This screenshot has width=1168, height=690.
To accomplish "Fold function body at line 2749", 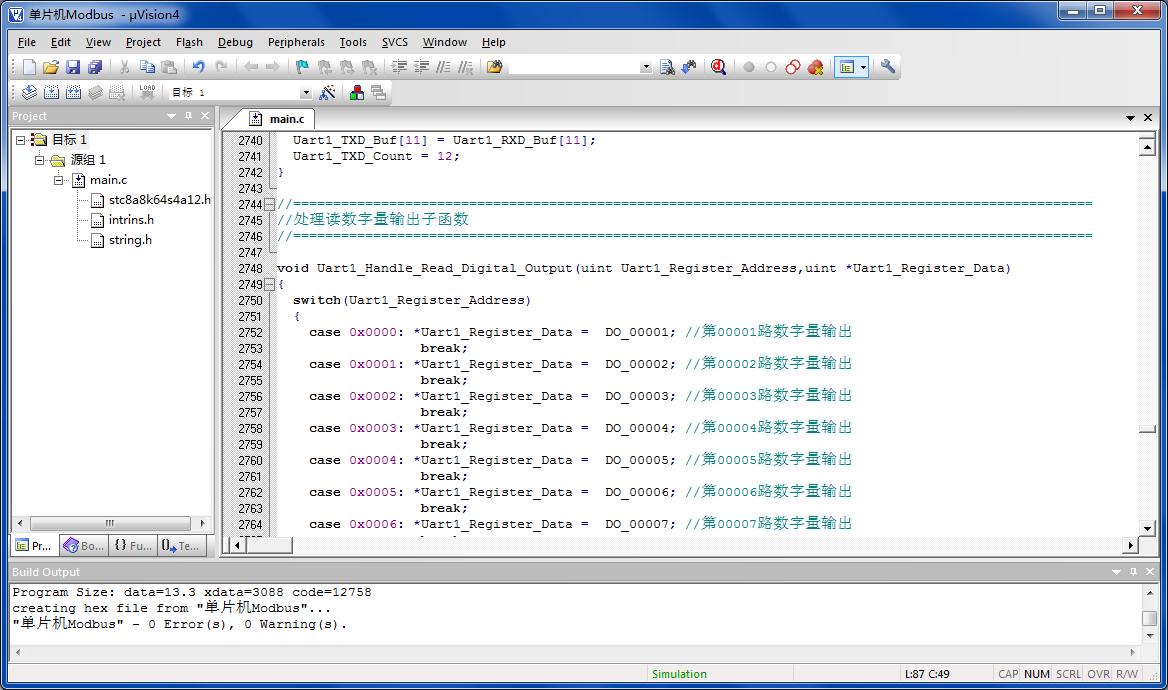I will pyautogui.click(x=270, y=285).
